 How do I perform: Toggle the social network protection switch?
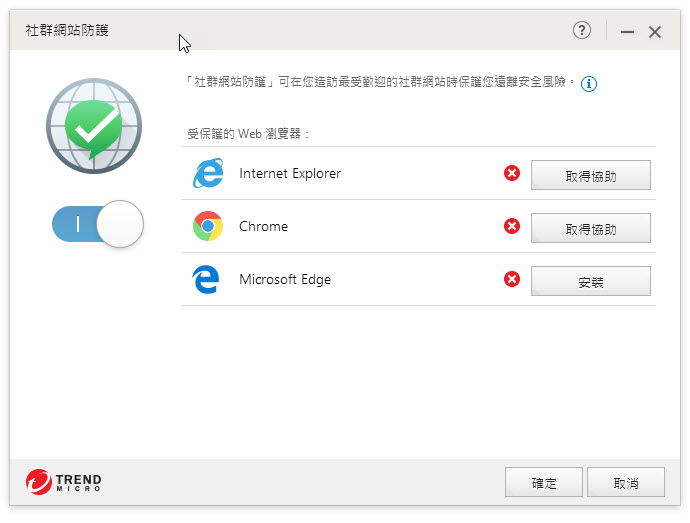pos(98,224)
